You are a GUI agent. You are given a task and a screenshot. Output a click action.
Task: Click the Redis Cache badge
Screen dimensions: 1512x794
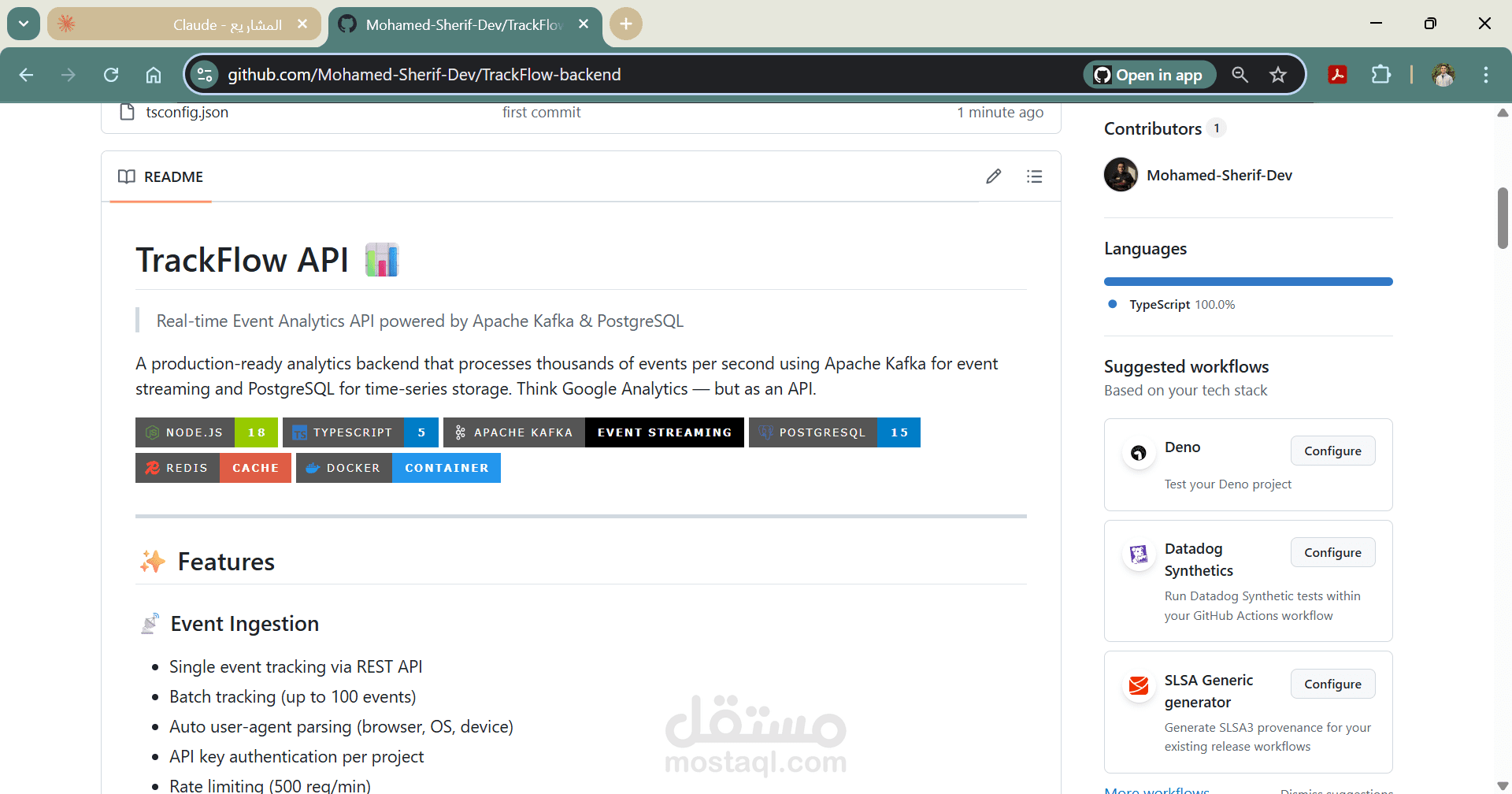[x=213, y=468]
